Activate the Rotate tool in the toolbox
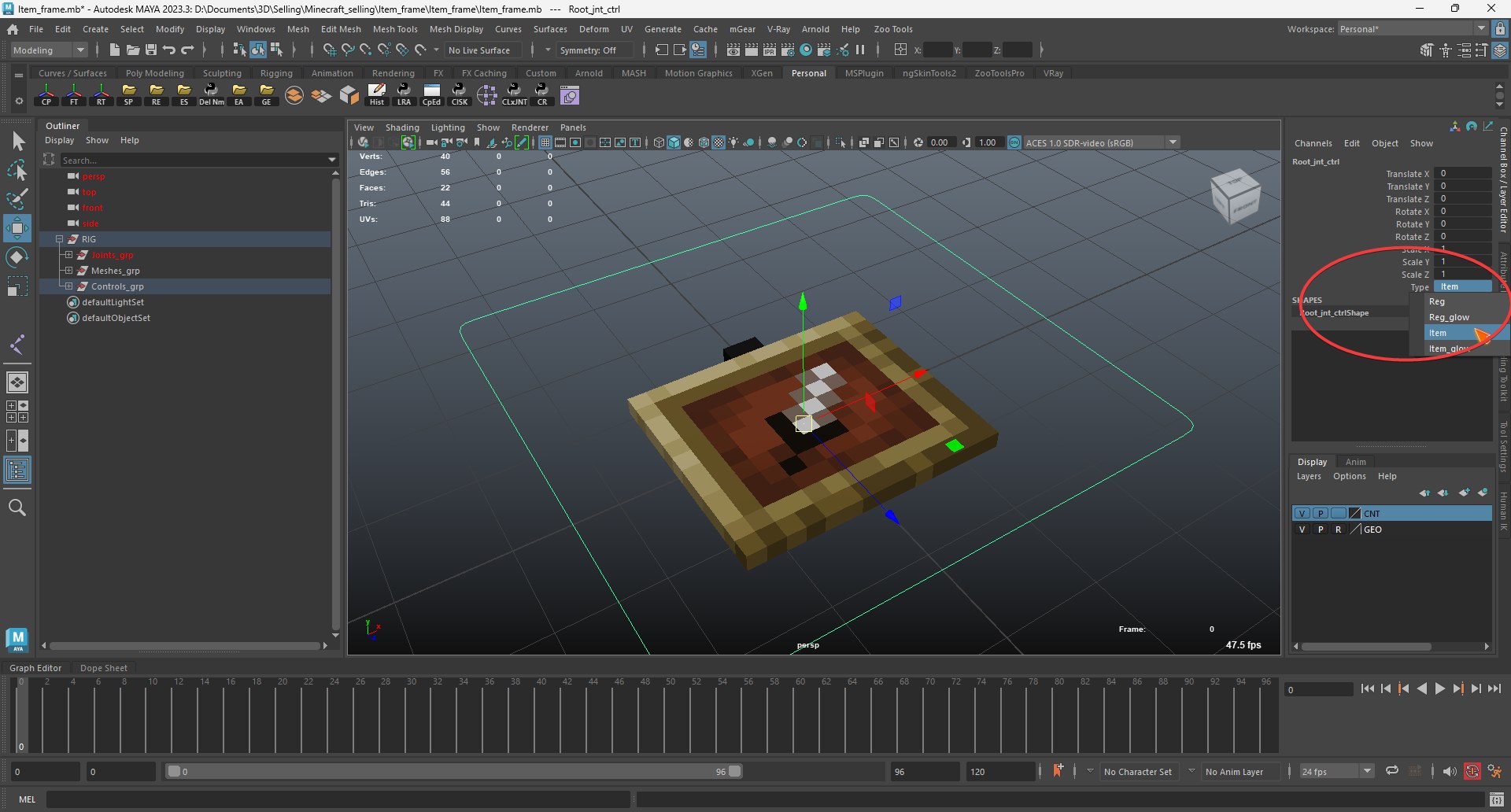1511x812 pixels. click(x=17, y=257)
